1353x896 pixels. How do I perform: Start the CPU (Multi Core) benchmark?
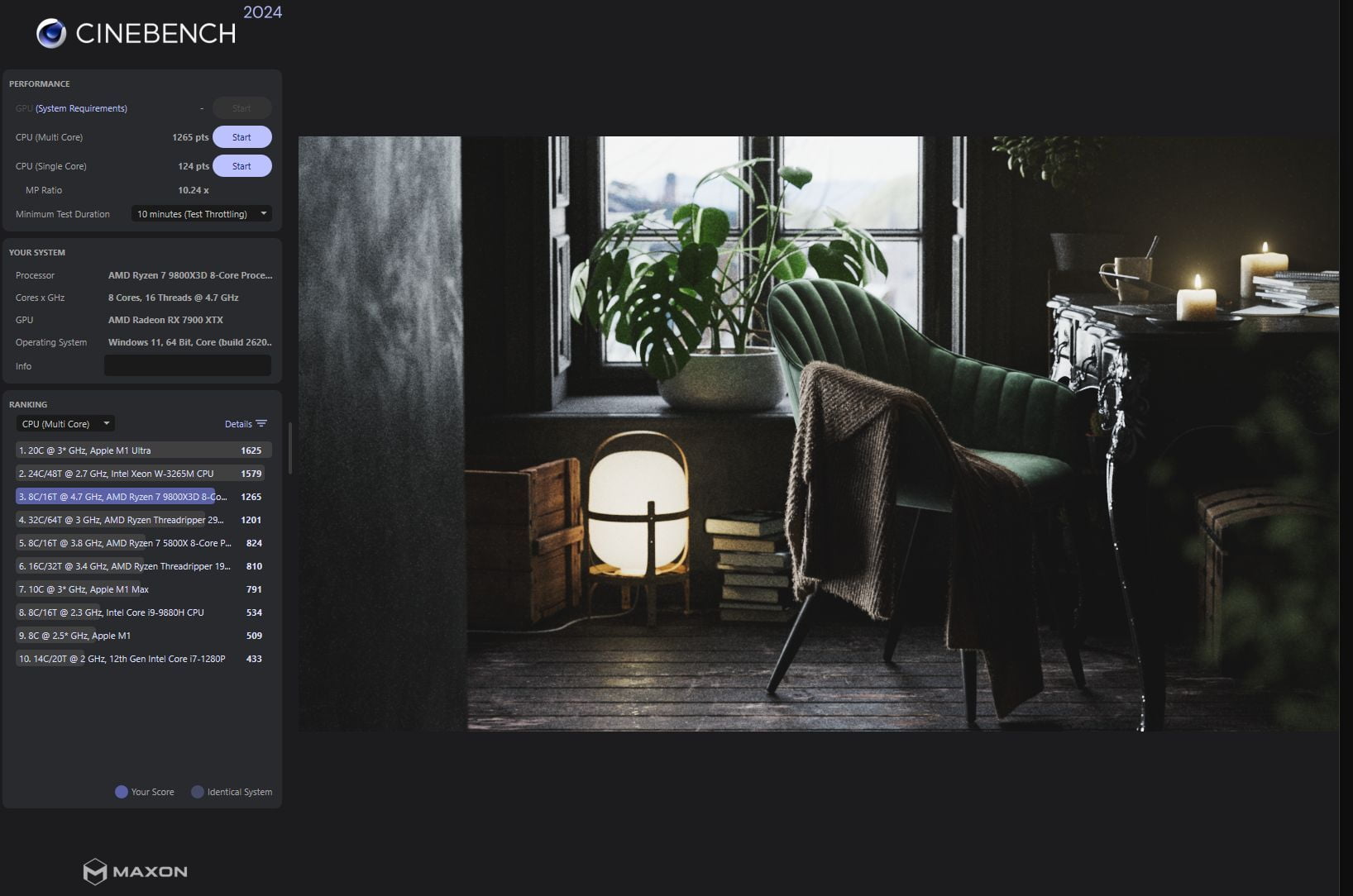point(242,137)
